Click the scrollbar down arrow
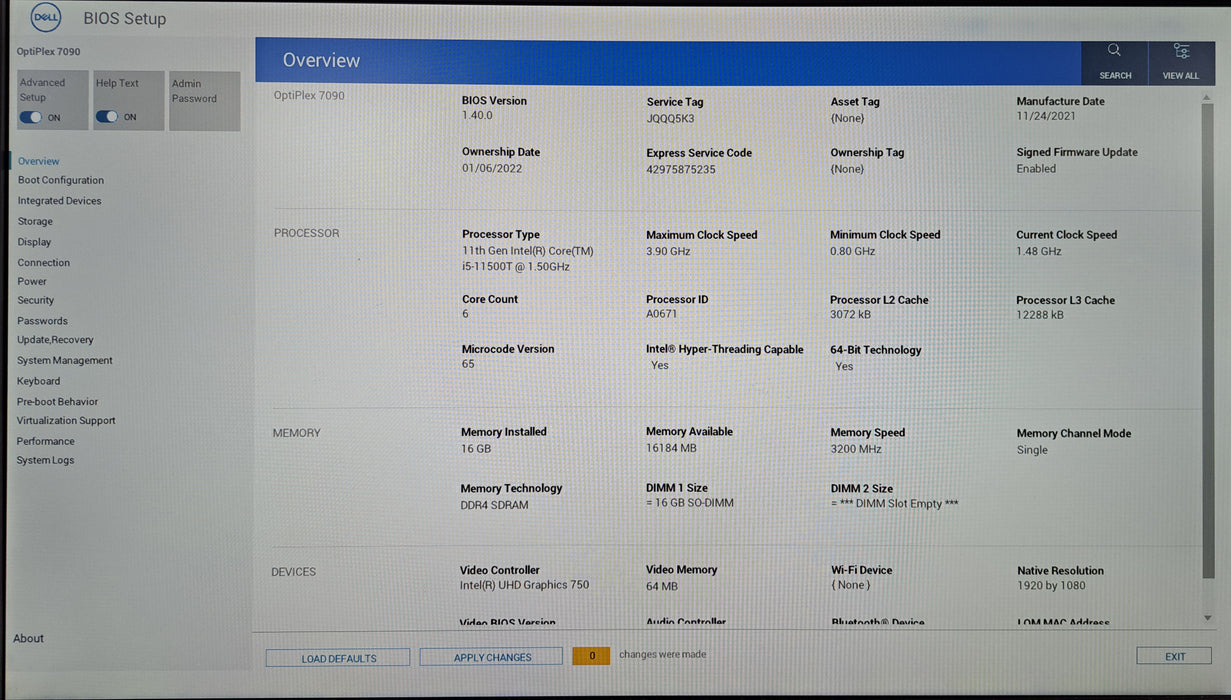The image size is (1231, 700). 1208,618
